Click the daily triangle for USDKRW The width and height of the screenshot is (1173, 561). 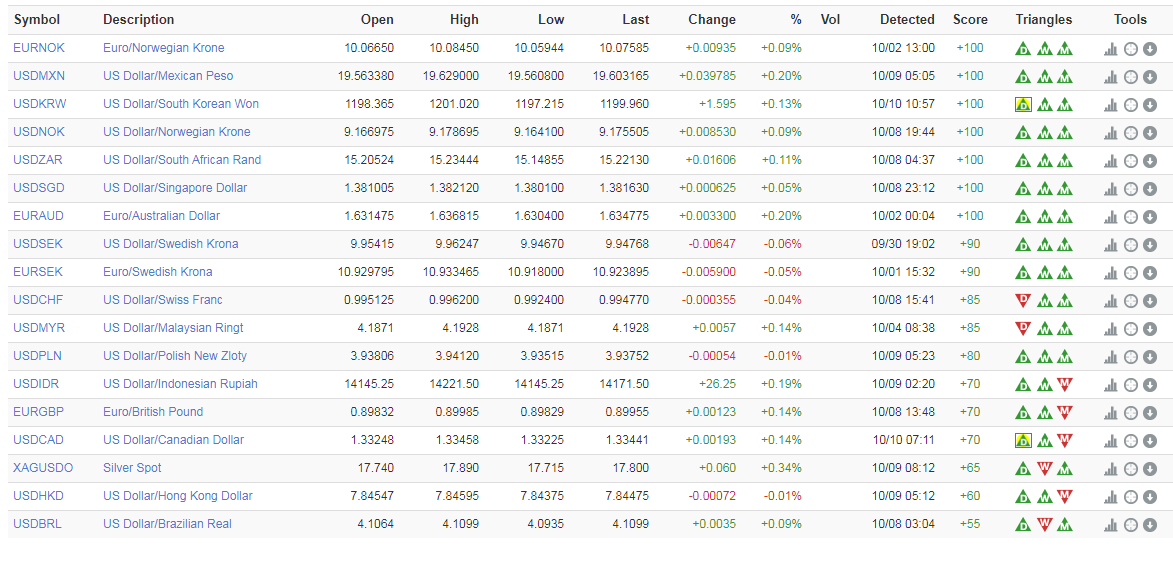click(x=1023, y=104)
